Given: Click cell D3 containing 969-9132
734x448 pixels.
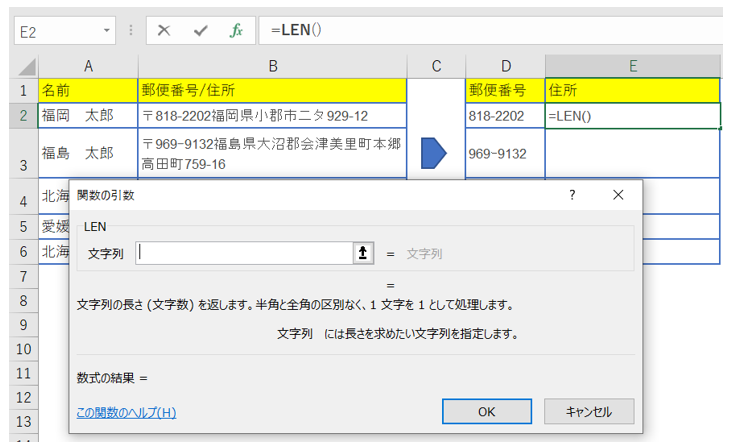Looking at the screenshot, I should 505,154.
